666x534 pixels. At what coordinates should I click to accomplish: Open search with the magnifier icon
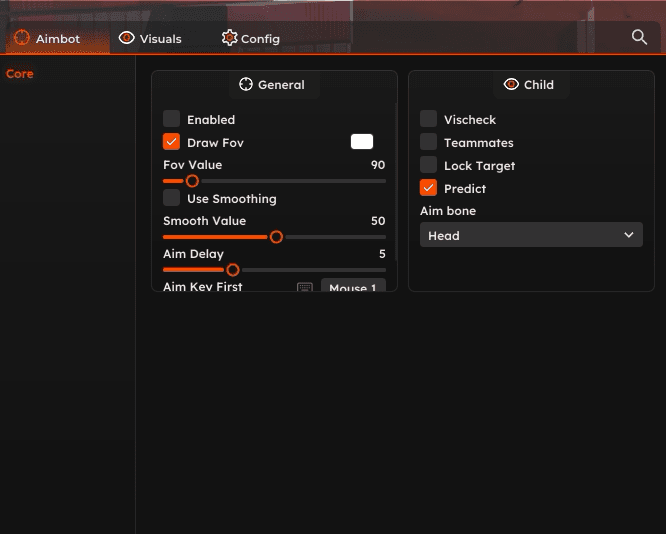click(639, 37)
